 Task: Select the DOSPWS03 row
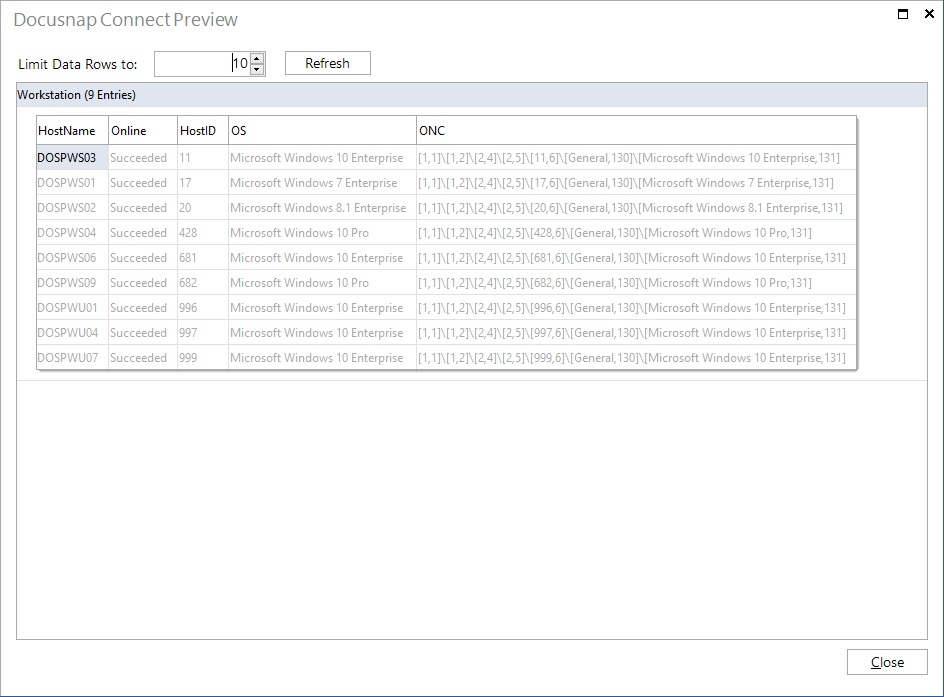(70, 157)
